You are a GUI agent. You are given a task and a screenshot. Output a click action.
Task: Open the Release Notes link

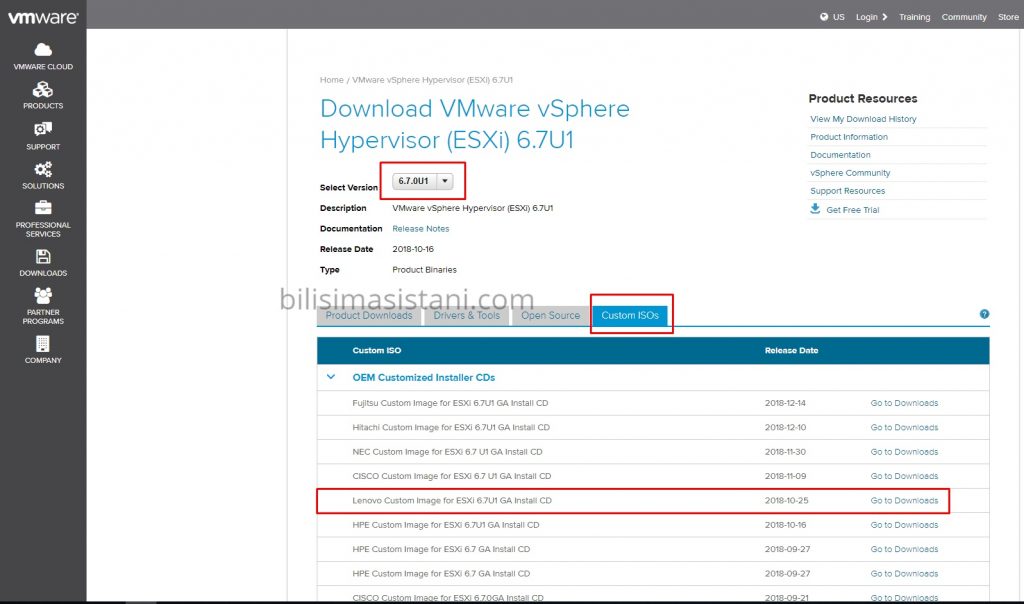click(421, 229)
